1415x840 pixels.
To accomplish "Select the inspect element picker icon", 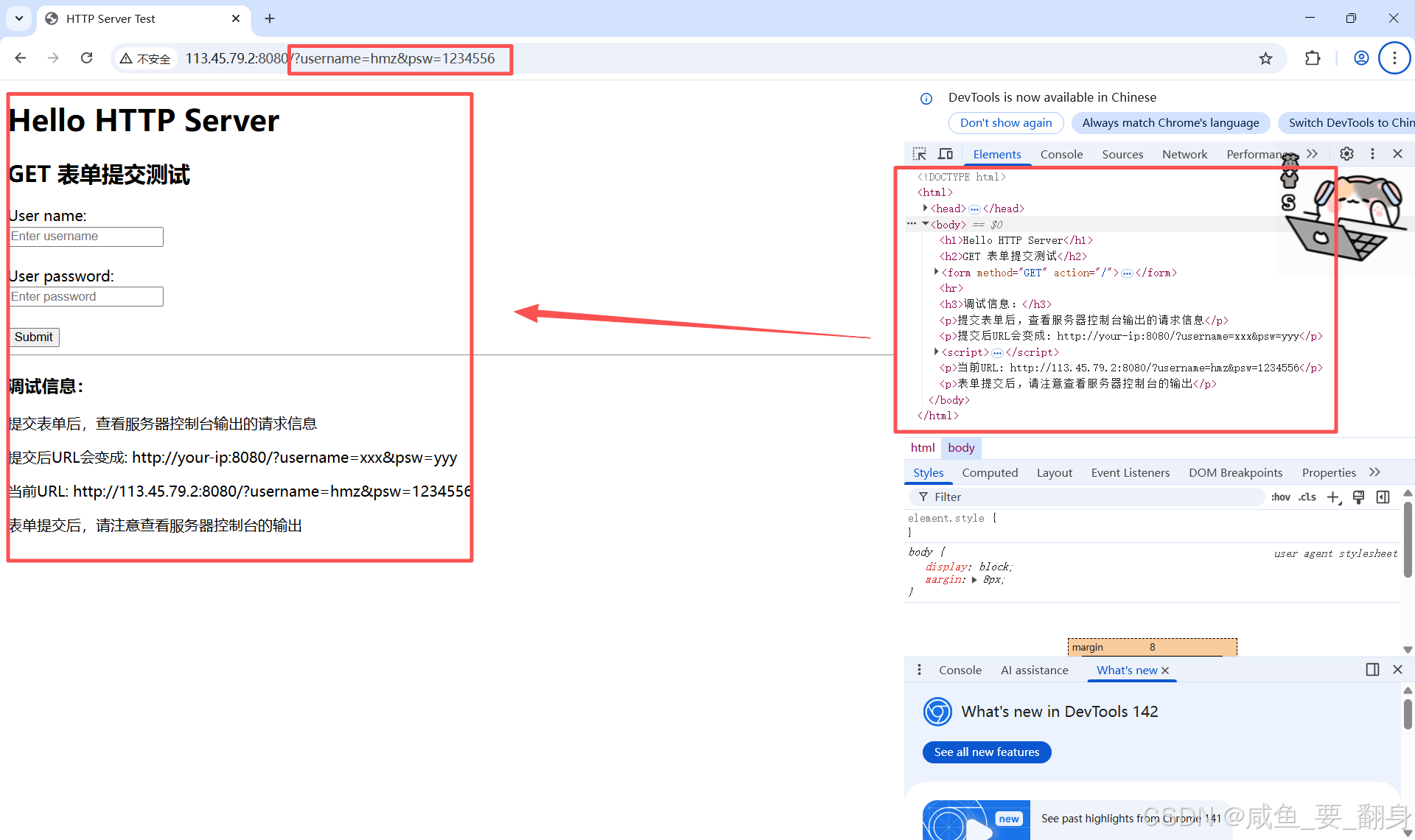I will click(919, 154).
